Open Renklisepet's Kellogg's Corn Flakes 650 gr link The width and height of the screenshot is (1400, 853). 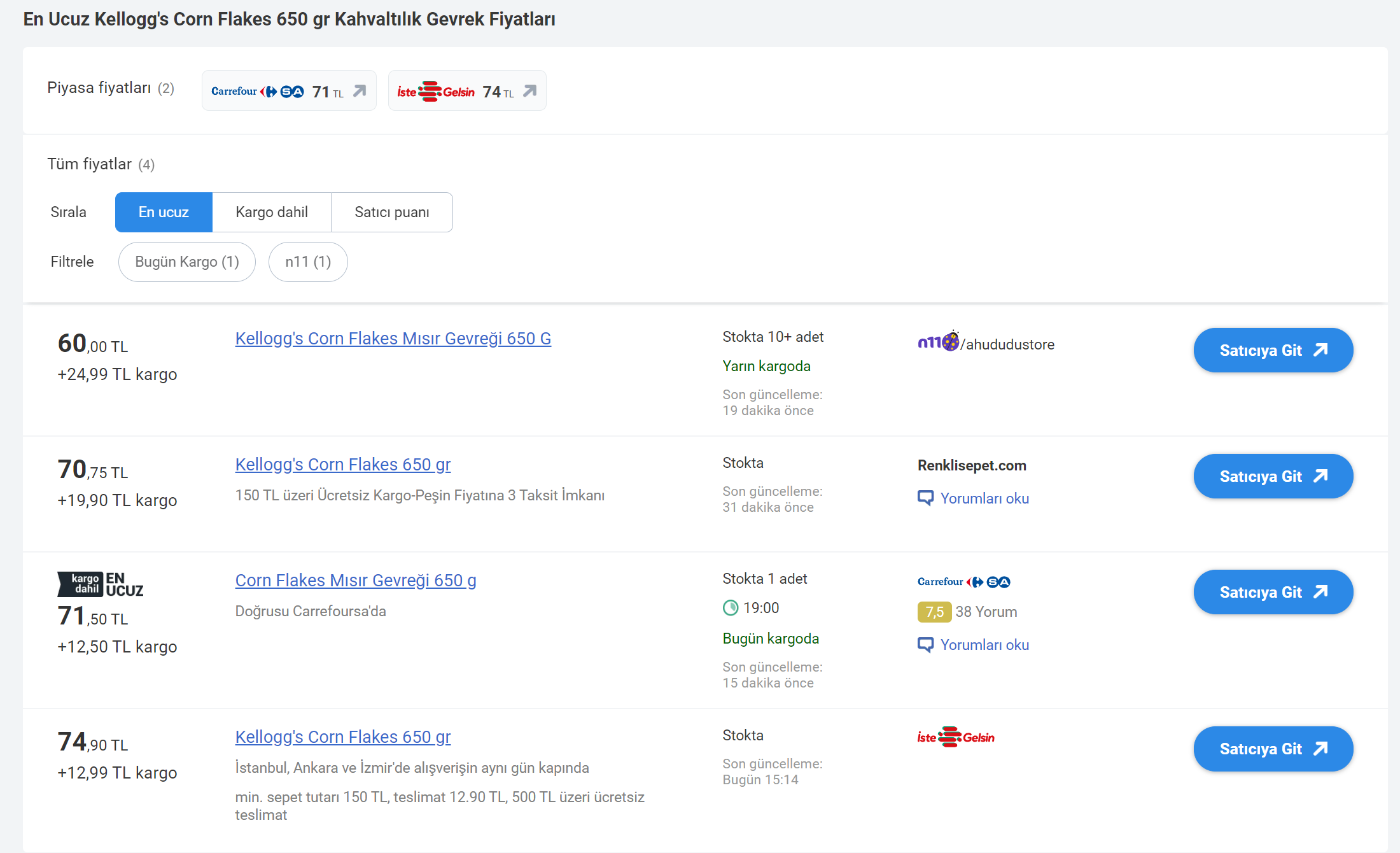pos(343,465)
